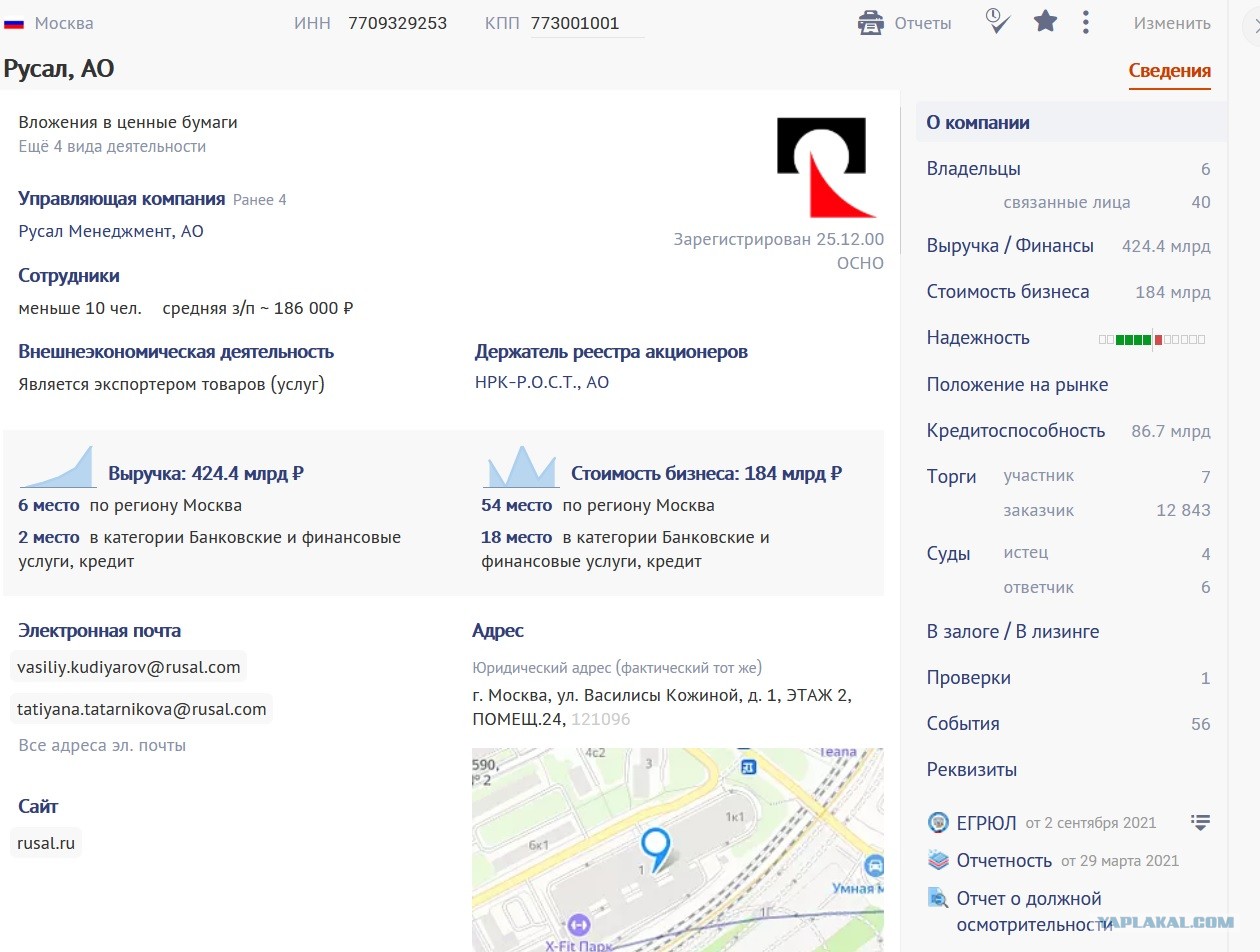Click the map location pin marker

pos(655,848)
